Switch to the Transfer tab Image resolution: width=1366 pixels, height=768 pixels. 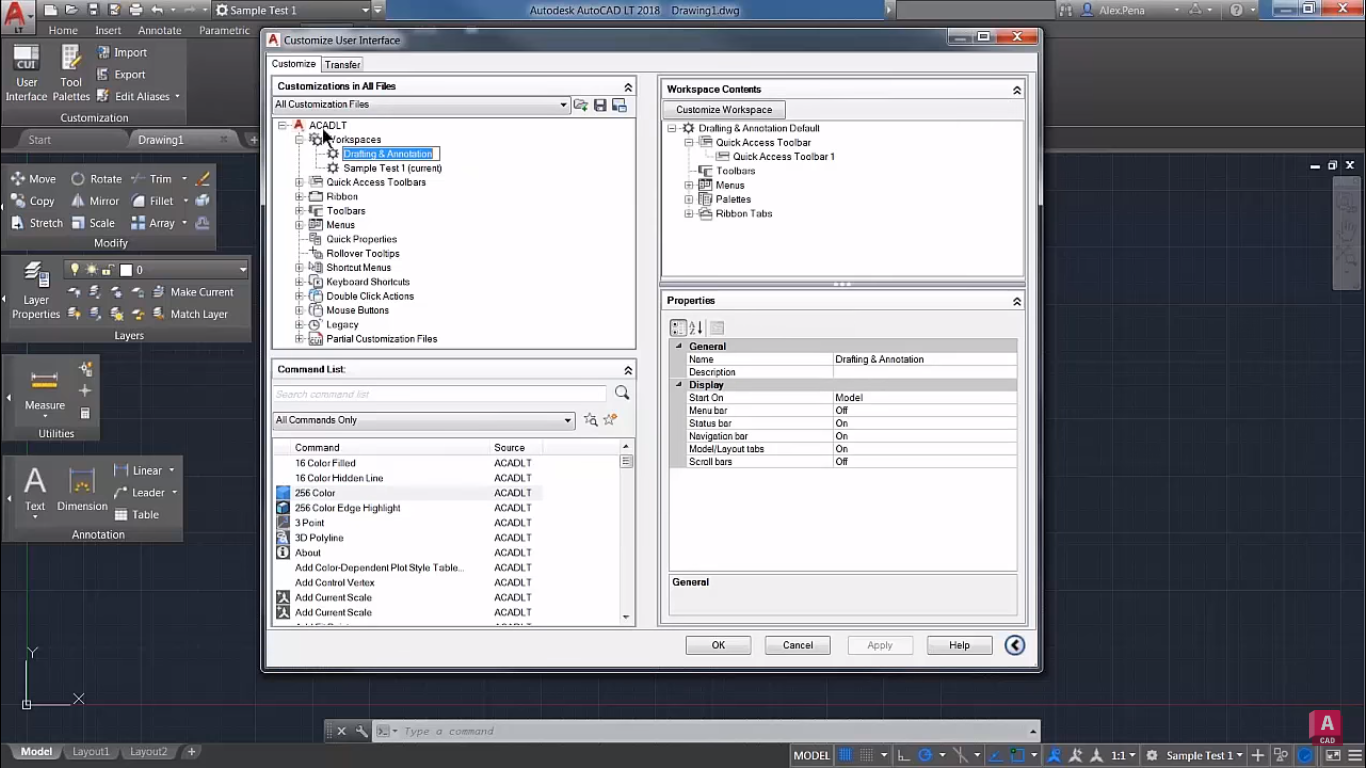(x=342, y=64)
